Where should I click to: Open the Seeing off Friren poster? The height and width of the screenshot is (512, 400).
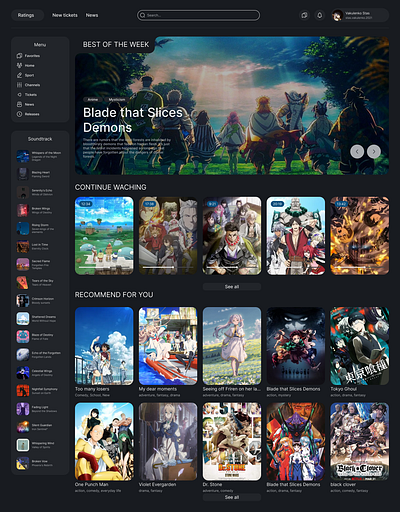coord(232,346)
